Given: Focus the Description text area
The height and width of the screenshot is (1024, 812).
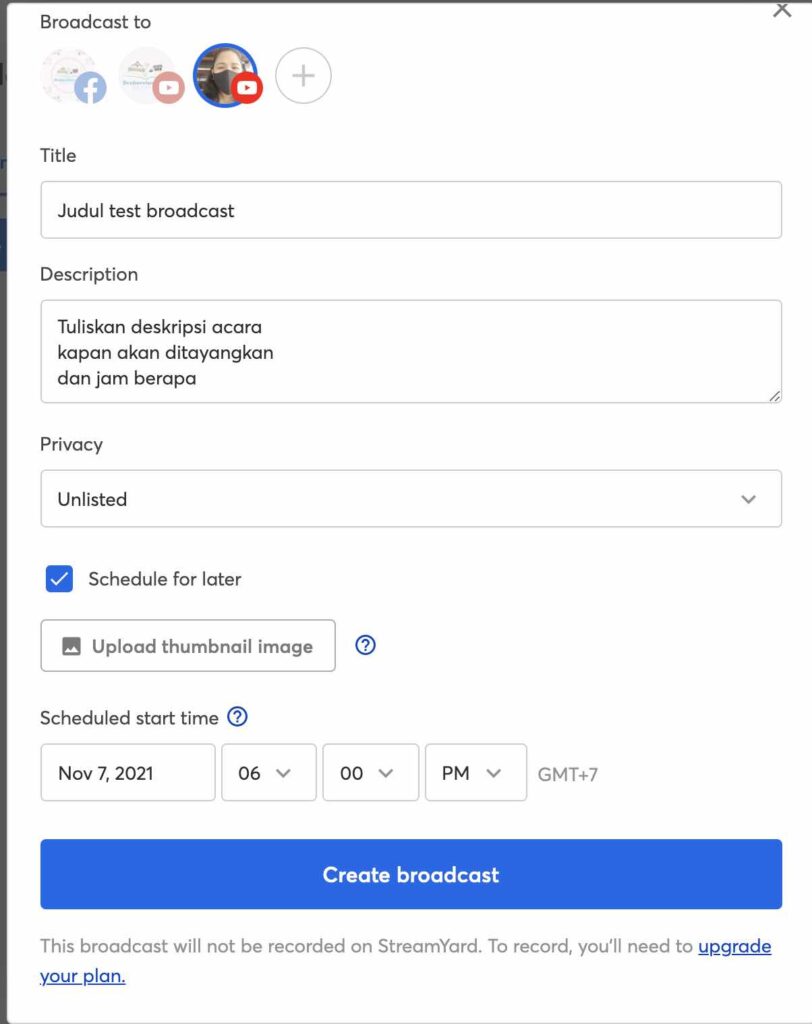Looking at the screenshot, I should click(x=411, y=352).
